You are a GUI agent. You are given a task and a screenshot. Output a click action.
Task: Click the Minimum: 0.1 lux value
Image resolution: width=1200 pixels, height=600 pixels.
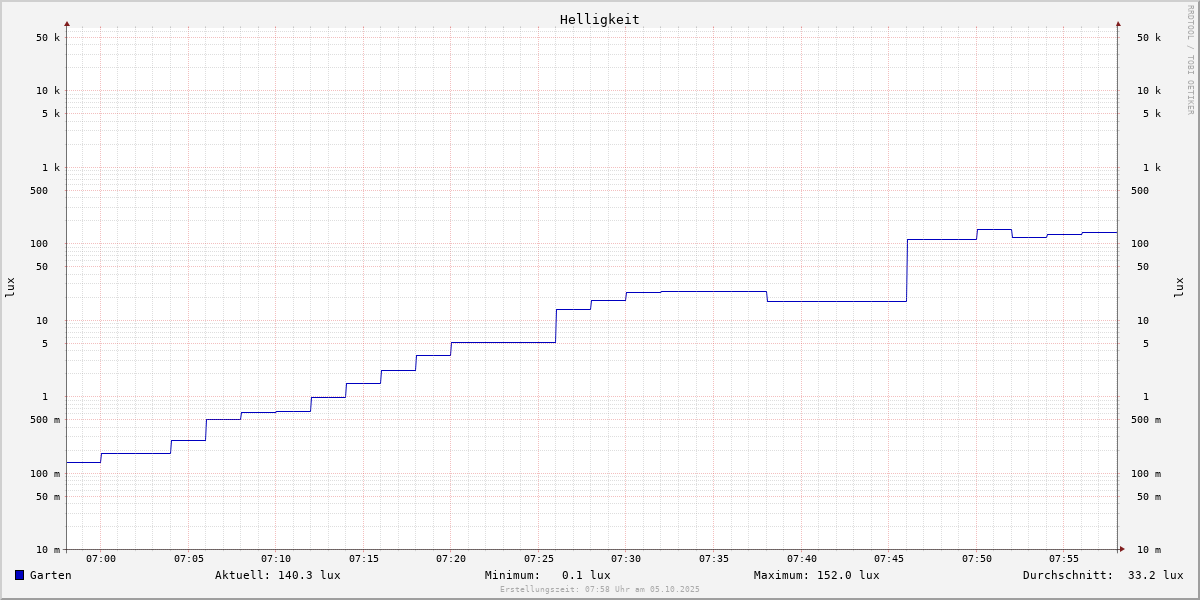pos(548,575)
